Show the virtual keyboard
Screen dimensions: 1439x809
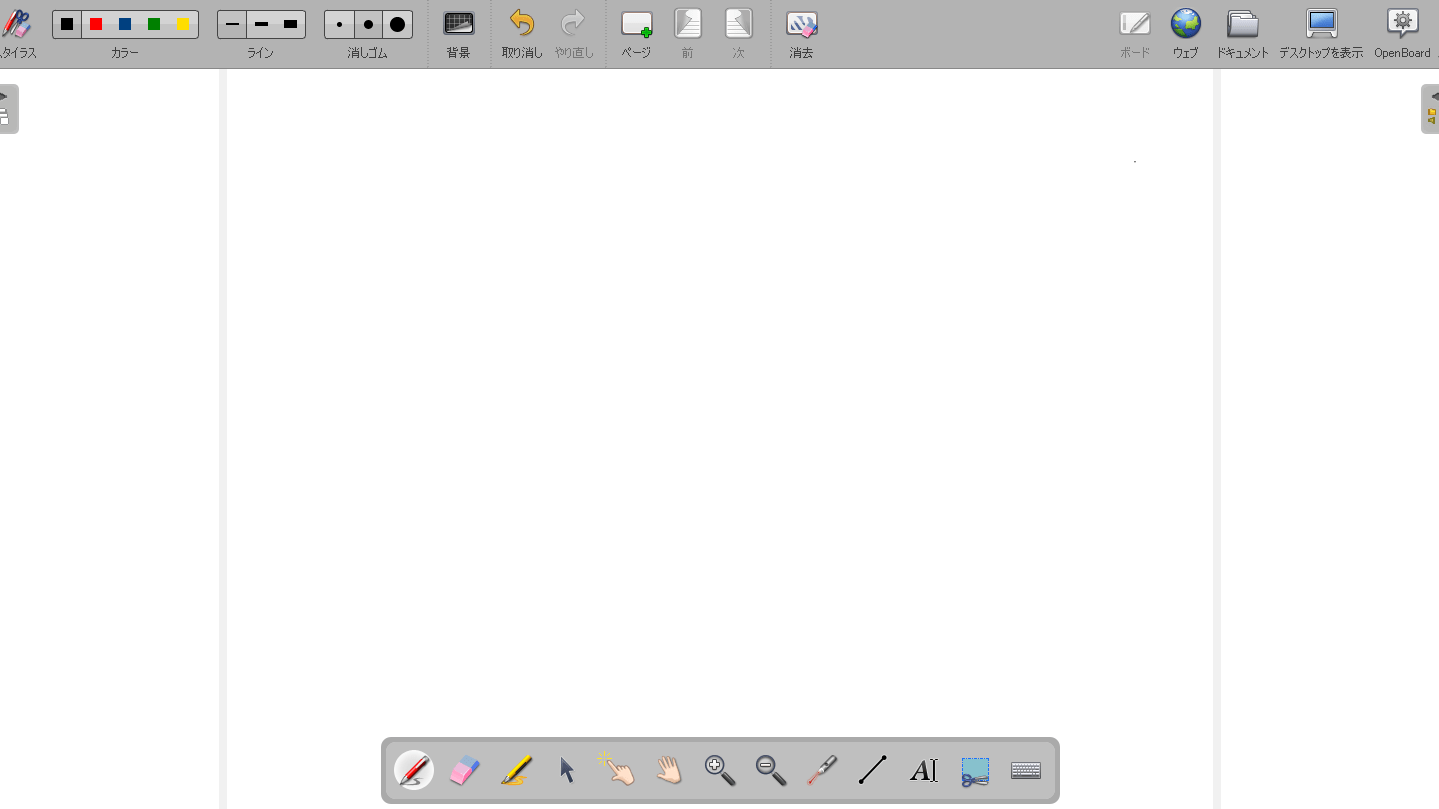(x=1026, y=770)
